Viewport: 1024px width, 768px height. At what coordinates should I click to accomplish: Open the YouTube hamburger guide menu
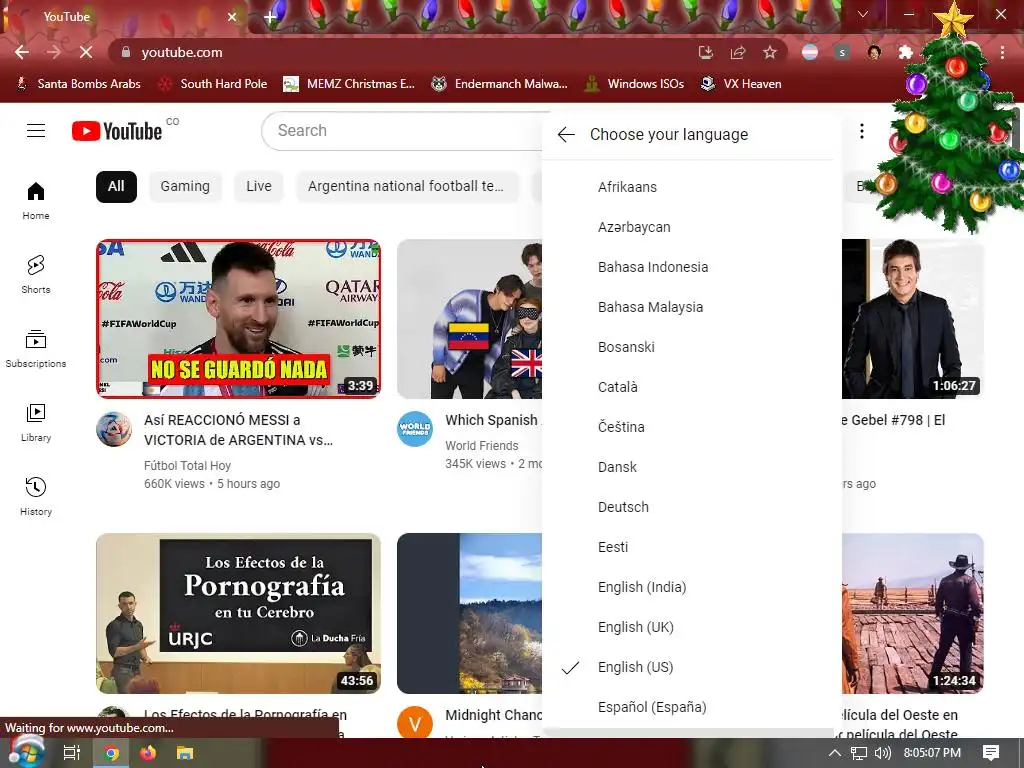[36, 131]
